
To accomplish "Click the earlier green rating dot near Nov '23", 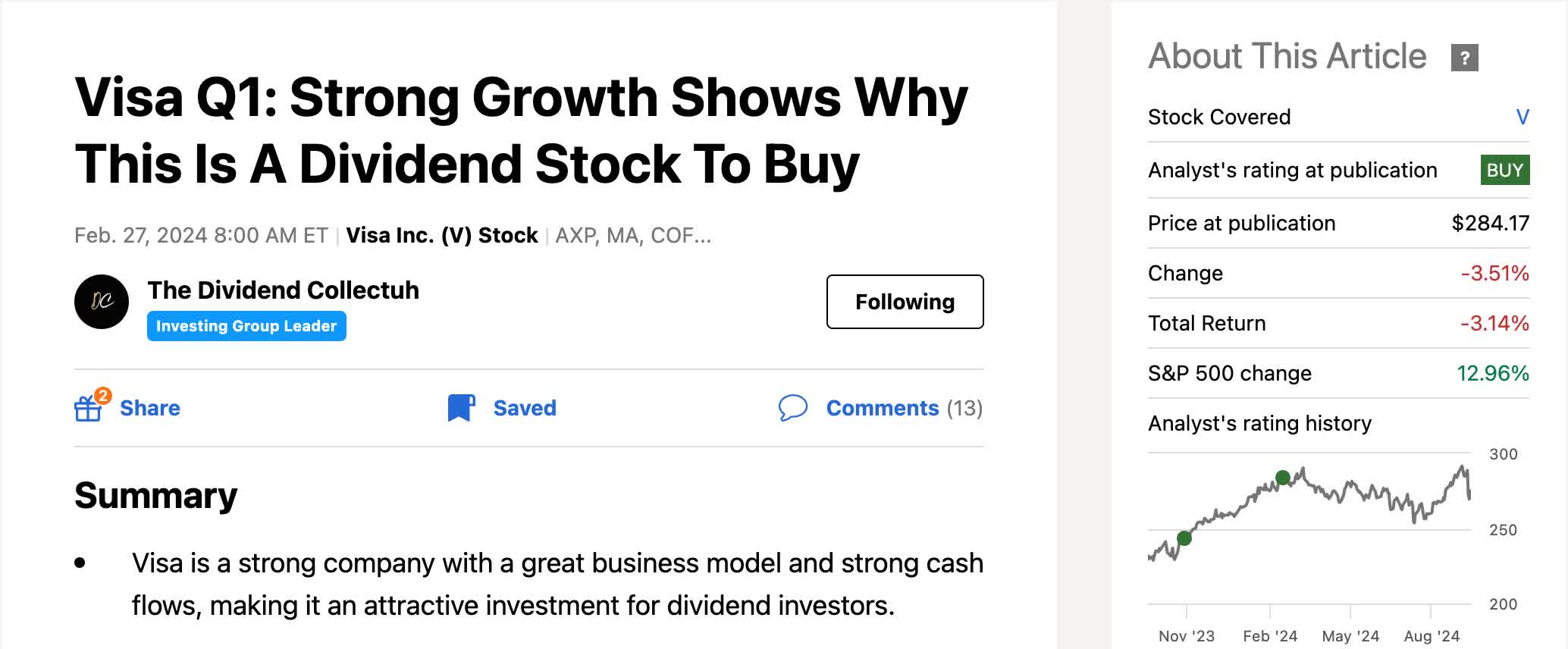I will (x=1184, y=538).
